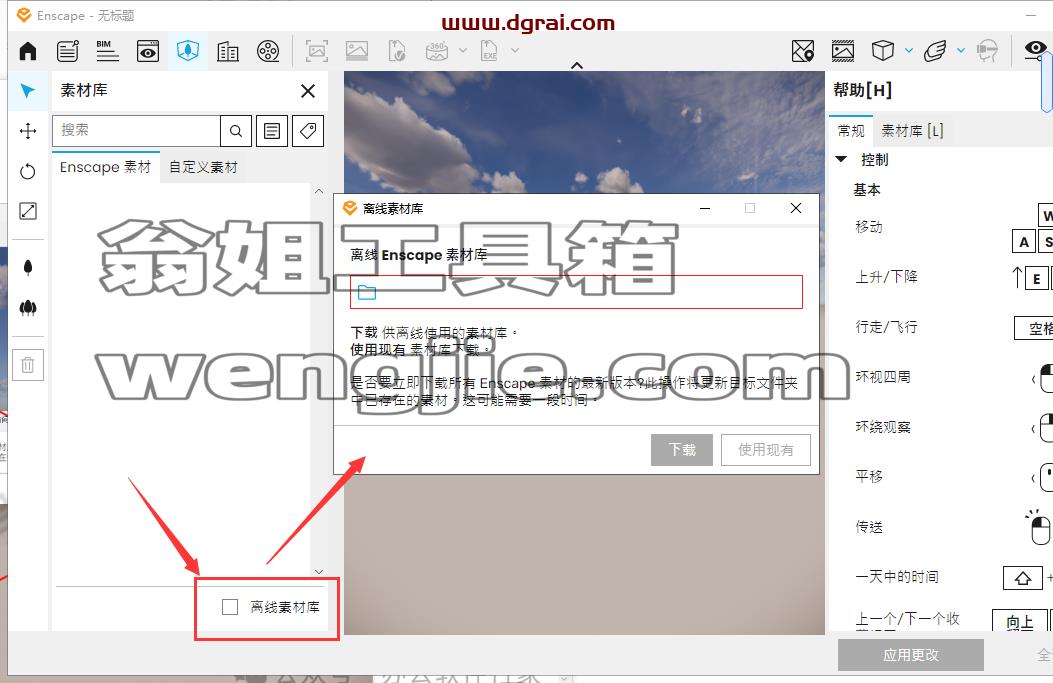Viewport: 1053px width, 683px height.
Task: Click the A key icon beside 移动
Action: pyautogui.click(x=1023, y=242)
